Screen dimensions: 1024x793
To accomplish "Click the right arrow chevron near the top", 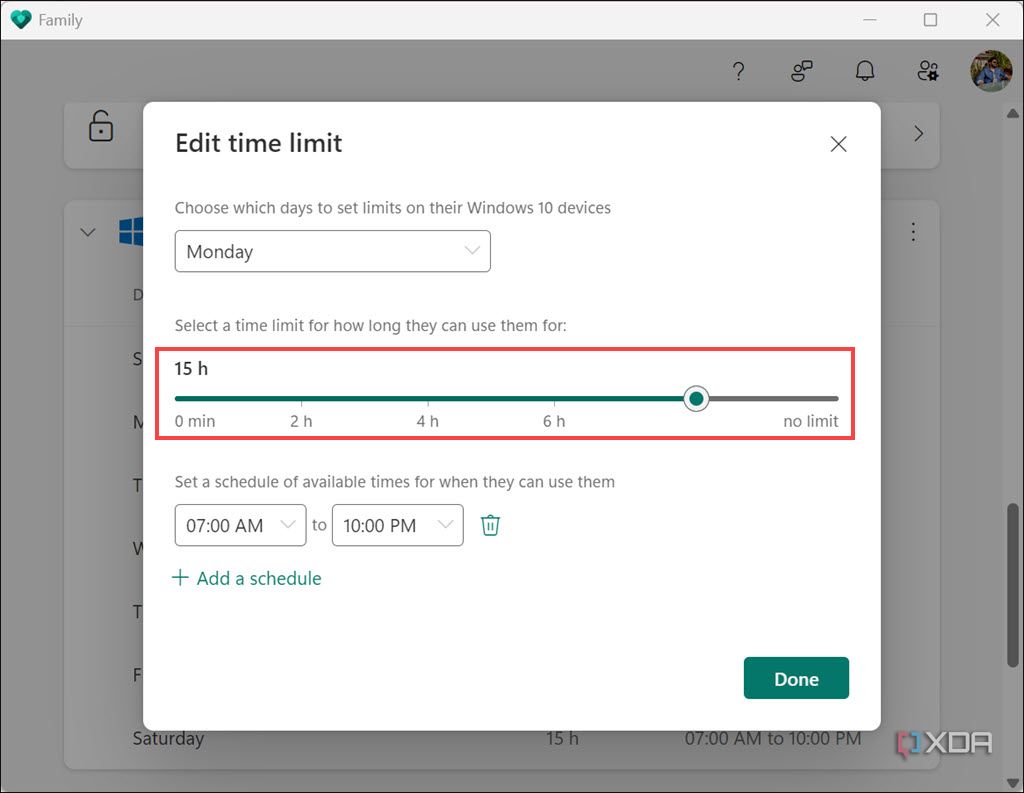I will (x=918, y=133).
